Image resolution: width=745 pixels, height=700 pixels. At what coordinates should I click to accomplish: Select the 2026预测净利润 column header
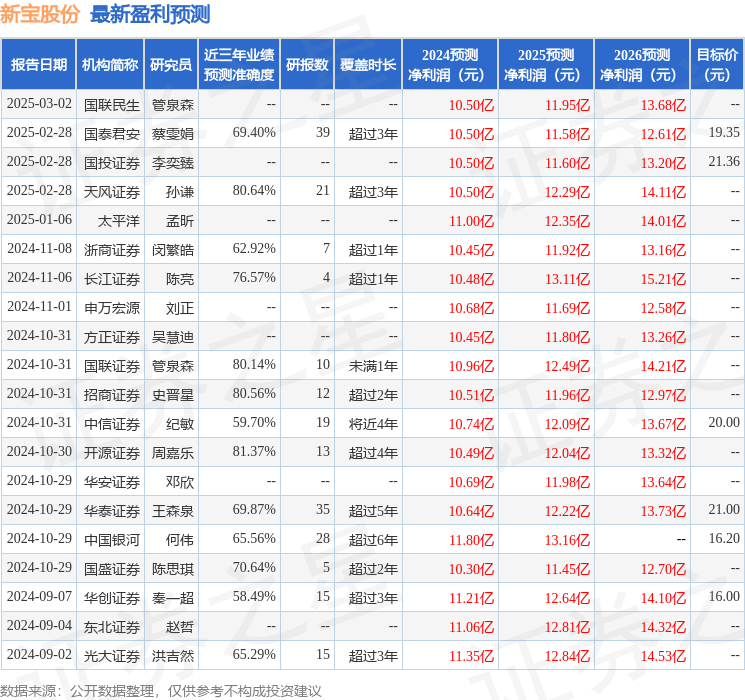[642, 64]
